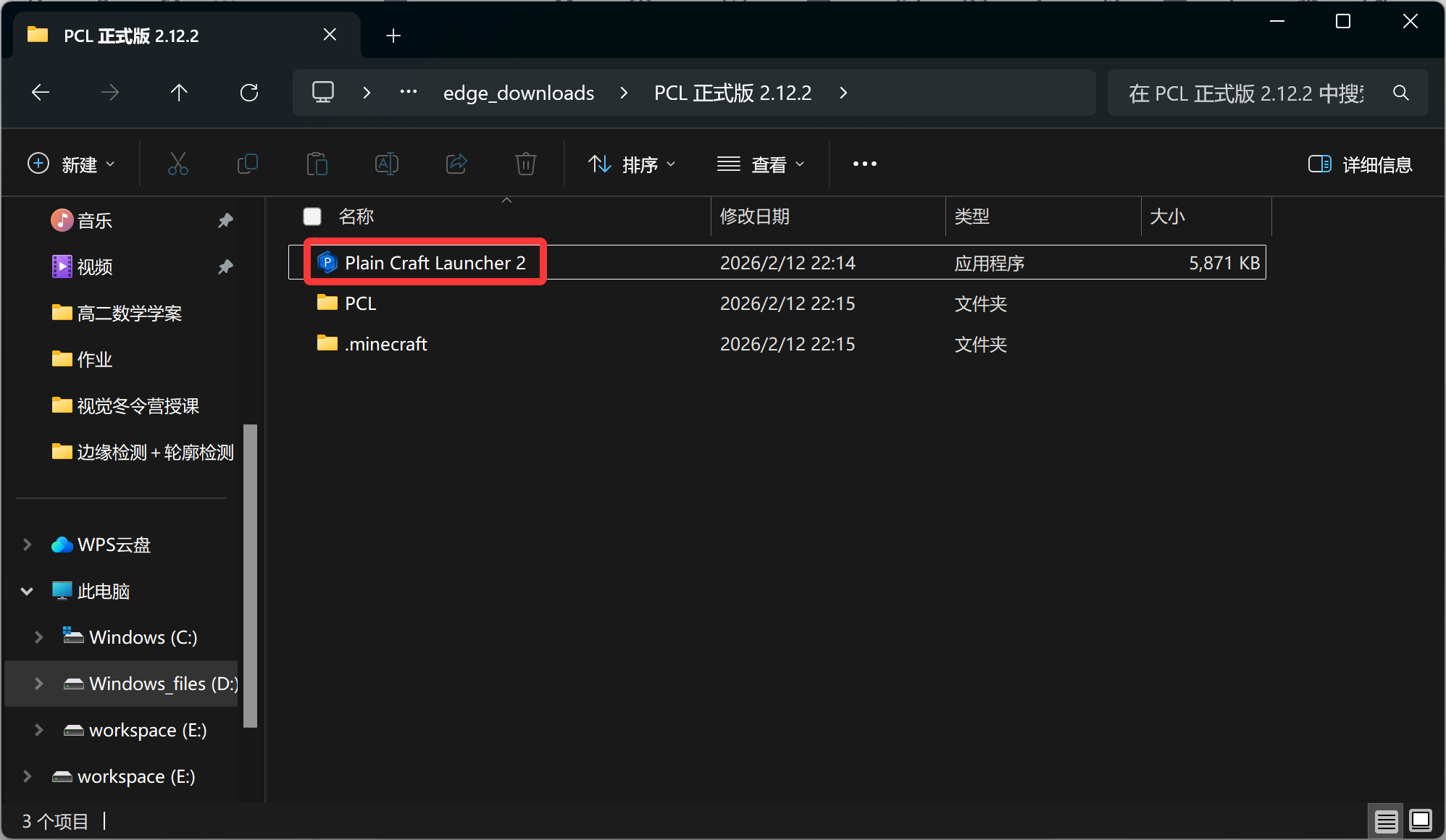
Task: Navigate to edge_downloads in breadcrumb
Action: pos(518,93)
